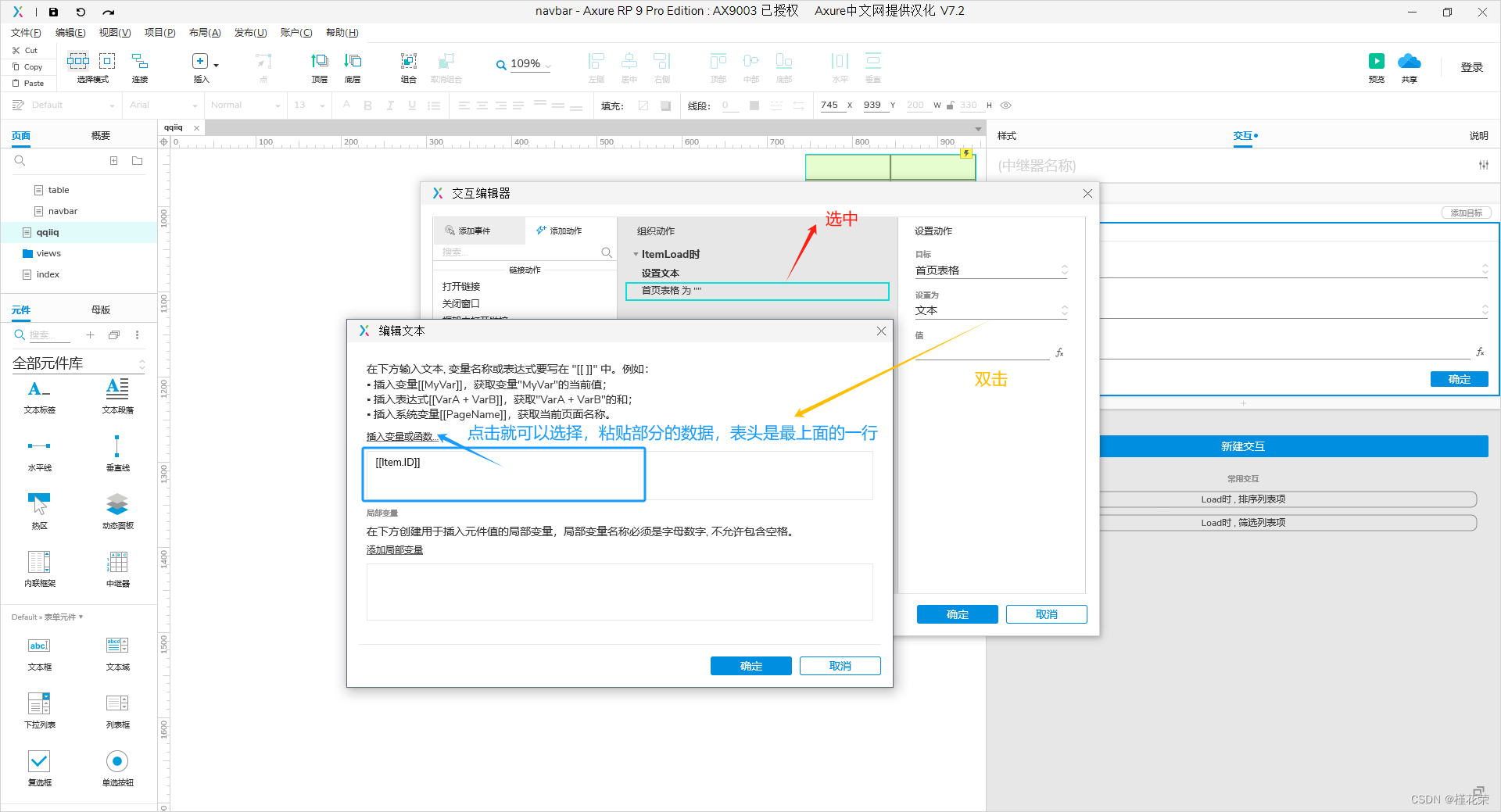
Task: Cancel with 取消 in 编辑文本 dialog
Action: click(x=840, y=666)
